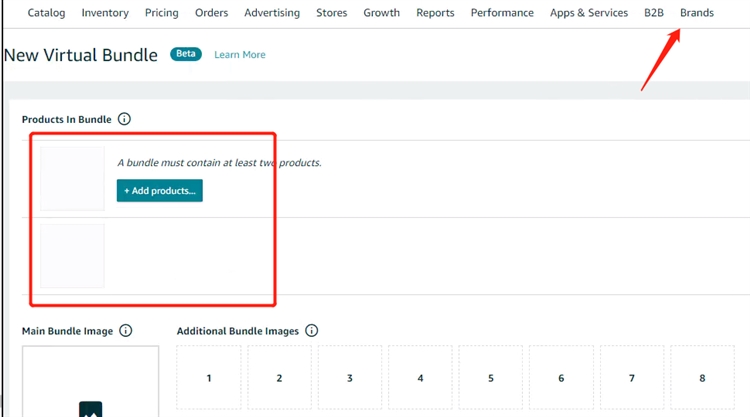Screen dimensions: 750x417
Task: Click additional bundle image slot 4
Action: tap(420, 378)
